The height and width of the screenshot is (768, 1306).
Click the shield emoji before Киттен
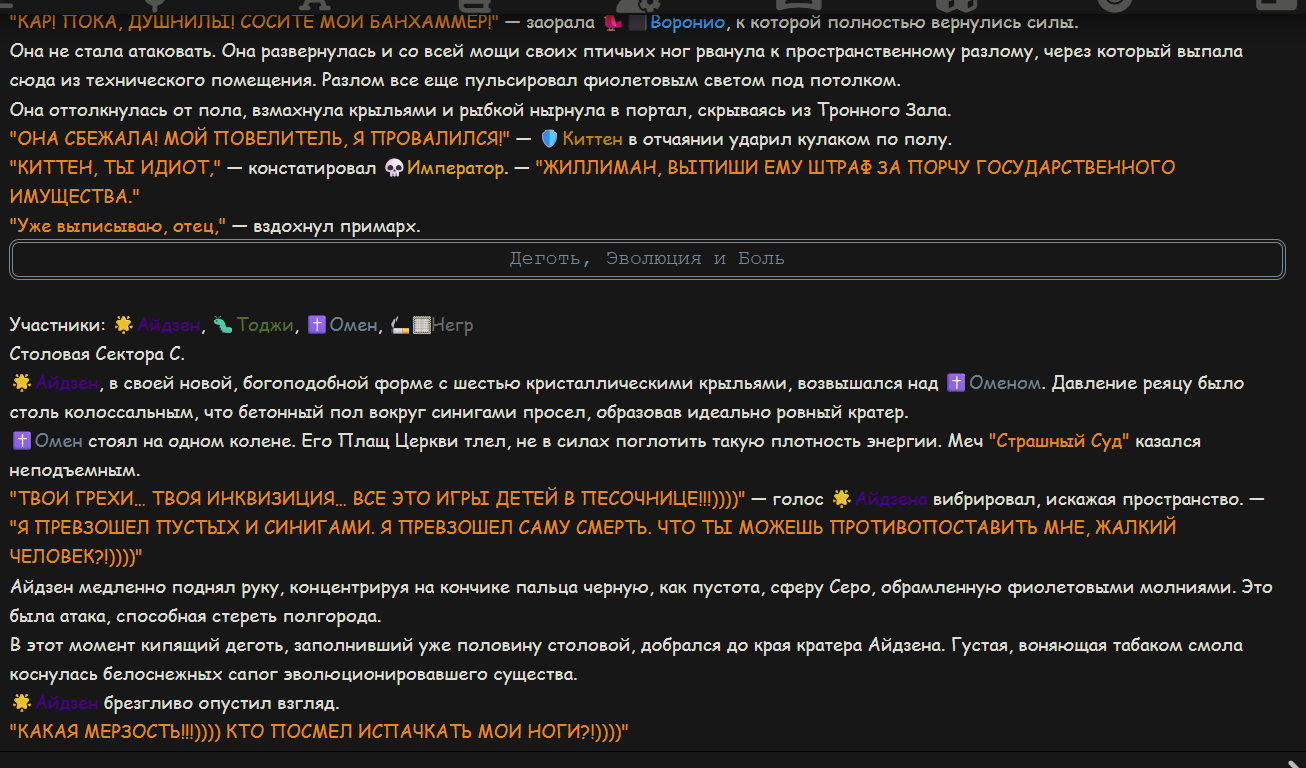[x=549, y=139]
